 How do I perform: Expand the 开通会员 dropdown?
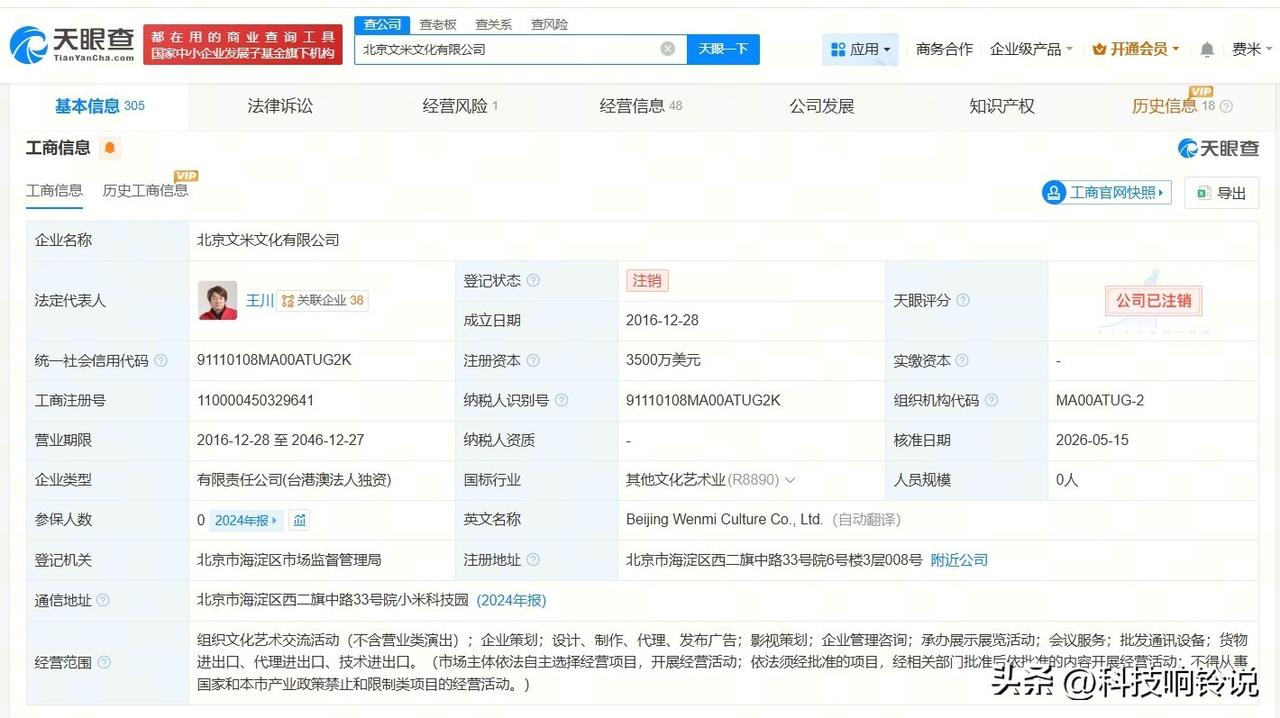click(x=1136, y=49)
